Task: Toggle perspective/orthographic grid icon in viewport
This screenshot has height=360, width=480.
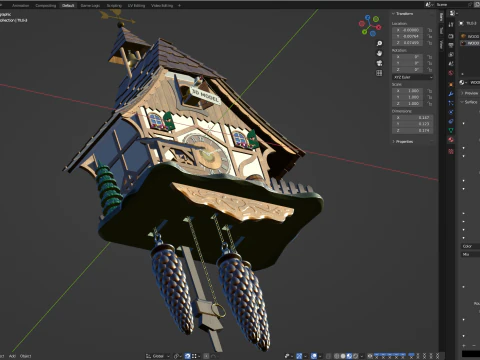Action: pos(379,73)
